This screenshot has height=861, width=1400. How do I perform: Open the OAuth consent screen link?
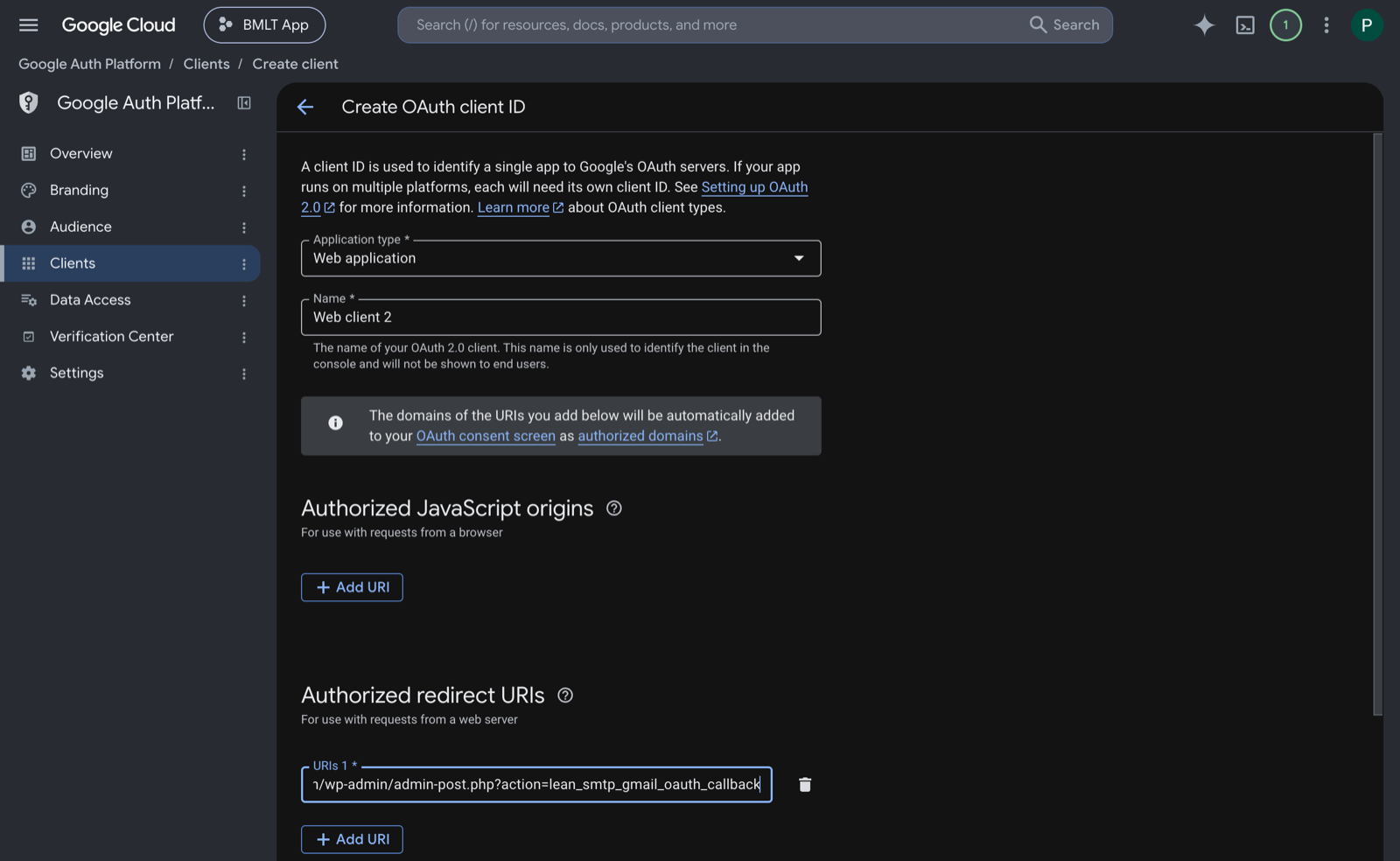click(x=486, y=436)
